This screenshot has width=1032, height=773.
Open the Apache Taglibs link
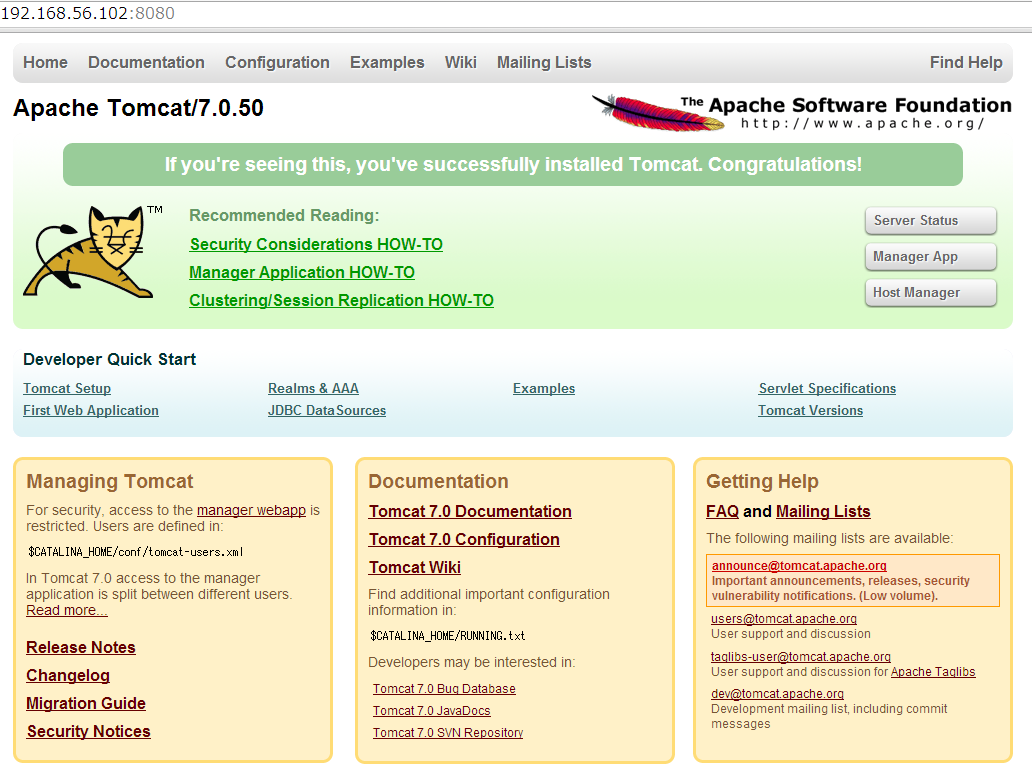click(x=933, y=672)
